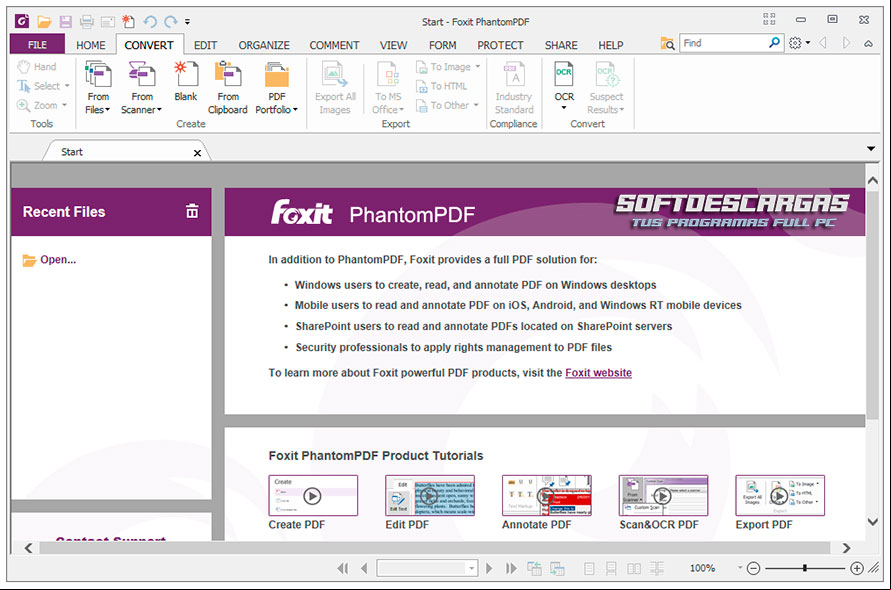The height and width of the screenshot is (590, 891).
Task: Click Industry Standard compliance button
Action: pyautogui.click(x=514, y=88)
